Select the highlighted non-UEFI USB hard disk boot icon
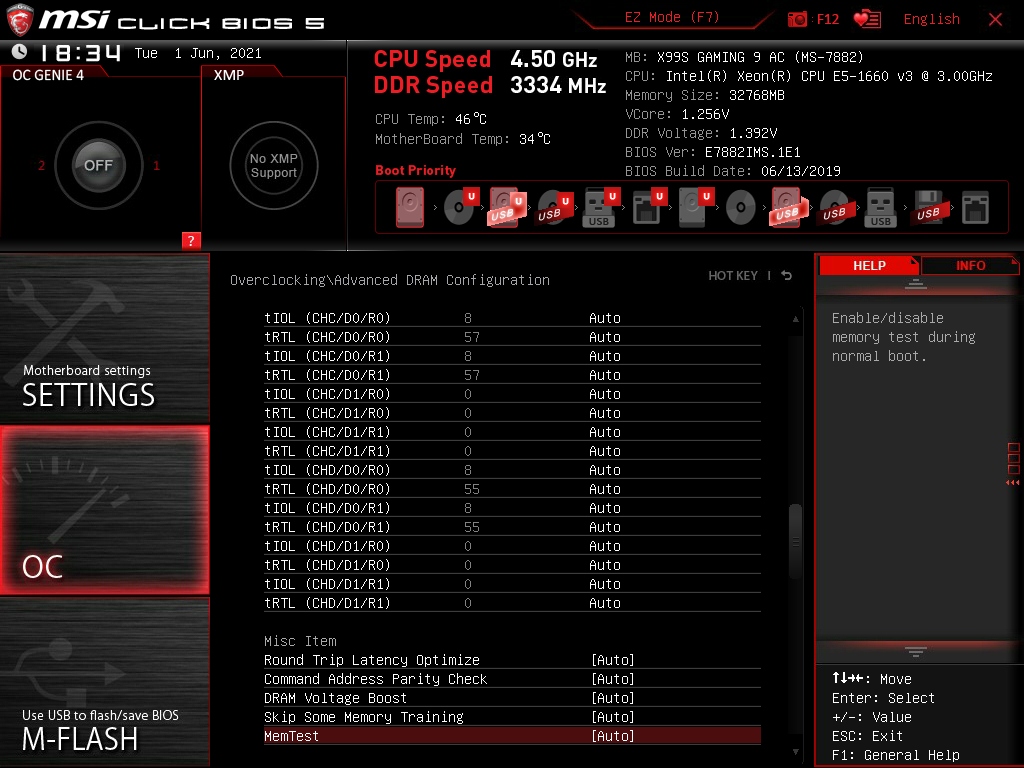Image resolution: width=1024 pixels, height=768 pixels. point(788,208)
